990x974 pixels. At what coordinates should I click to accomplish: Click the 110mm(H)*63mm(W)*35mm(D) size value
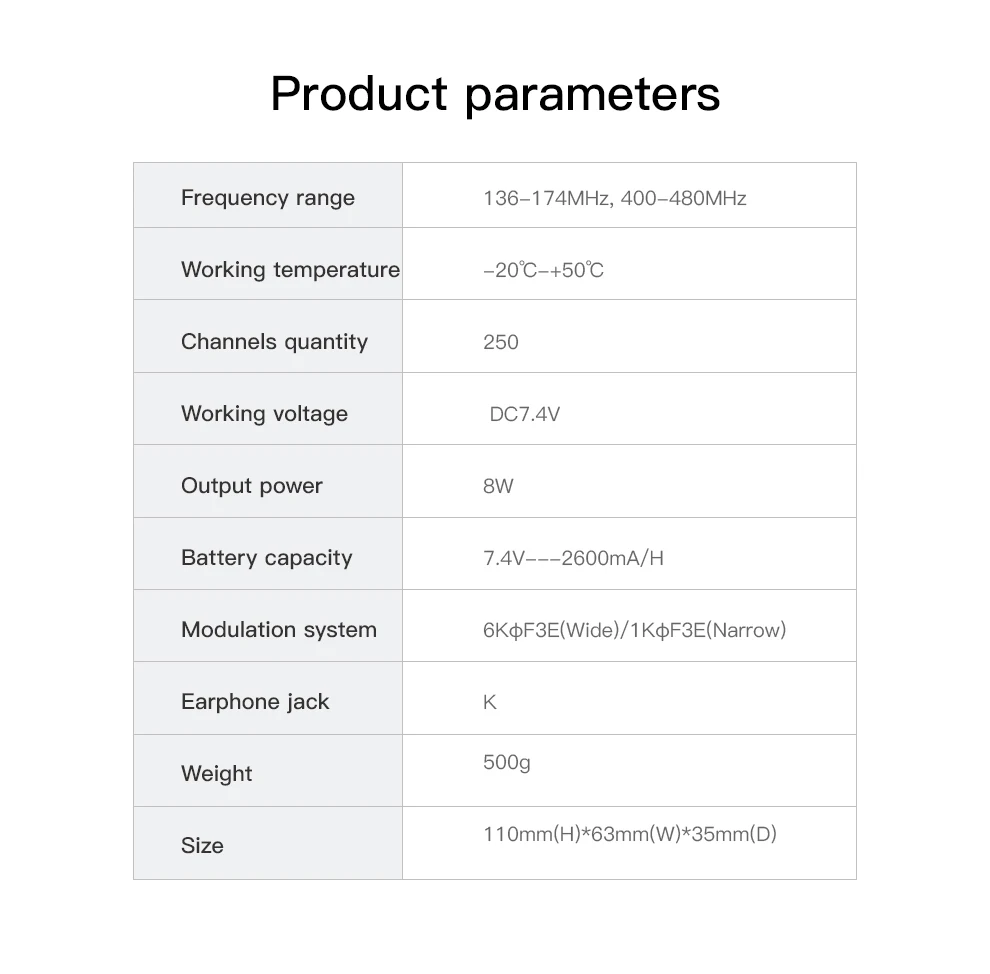pyautogui.click(x=629, y=834)
